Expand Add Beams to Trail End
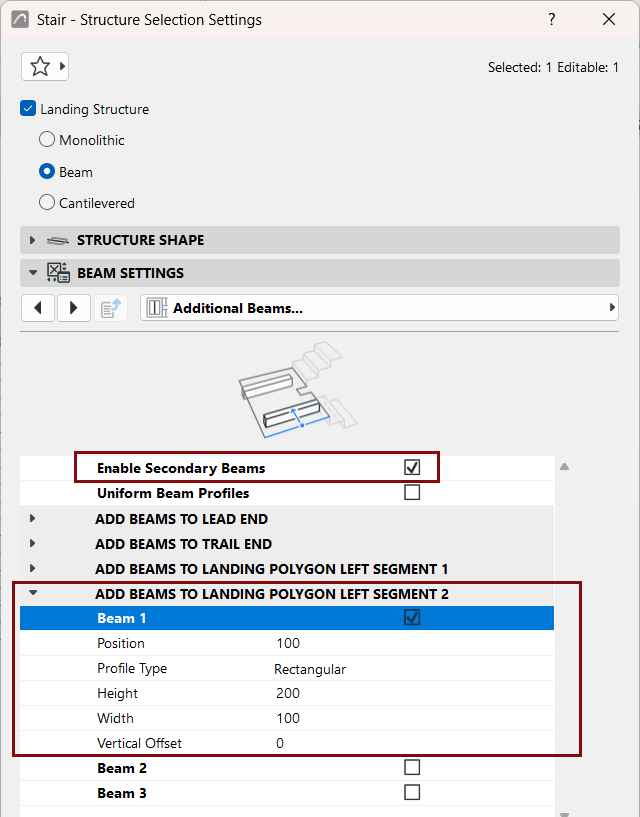Screen dimensions: 640x817 (x=32, y=543)
